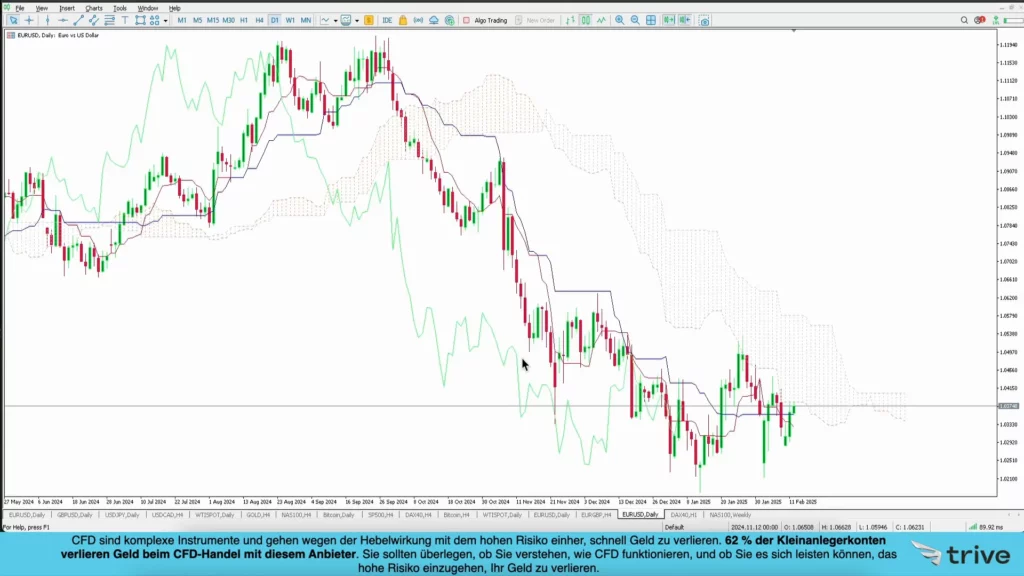Switch timeframe to H4
The width and height of the screenshot is (1024, 576).
pos(259,20)
